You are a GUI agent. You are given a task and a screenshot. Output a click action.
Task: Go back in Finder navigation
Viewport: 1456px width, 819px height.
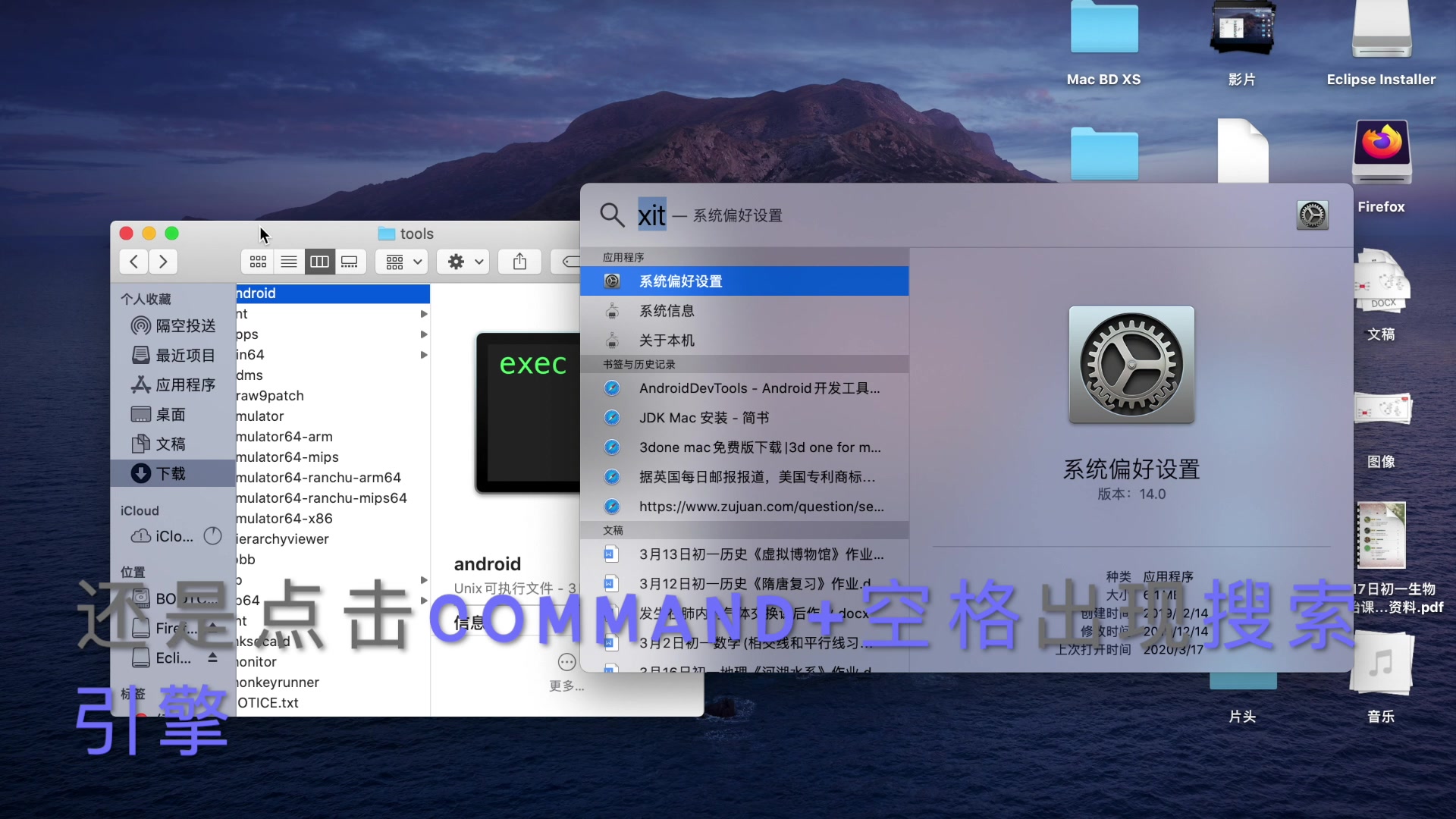133,262
